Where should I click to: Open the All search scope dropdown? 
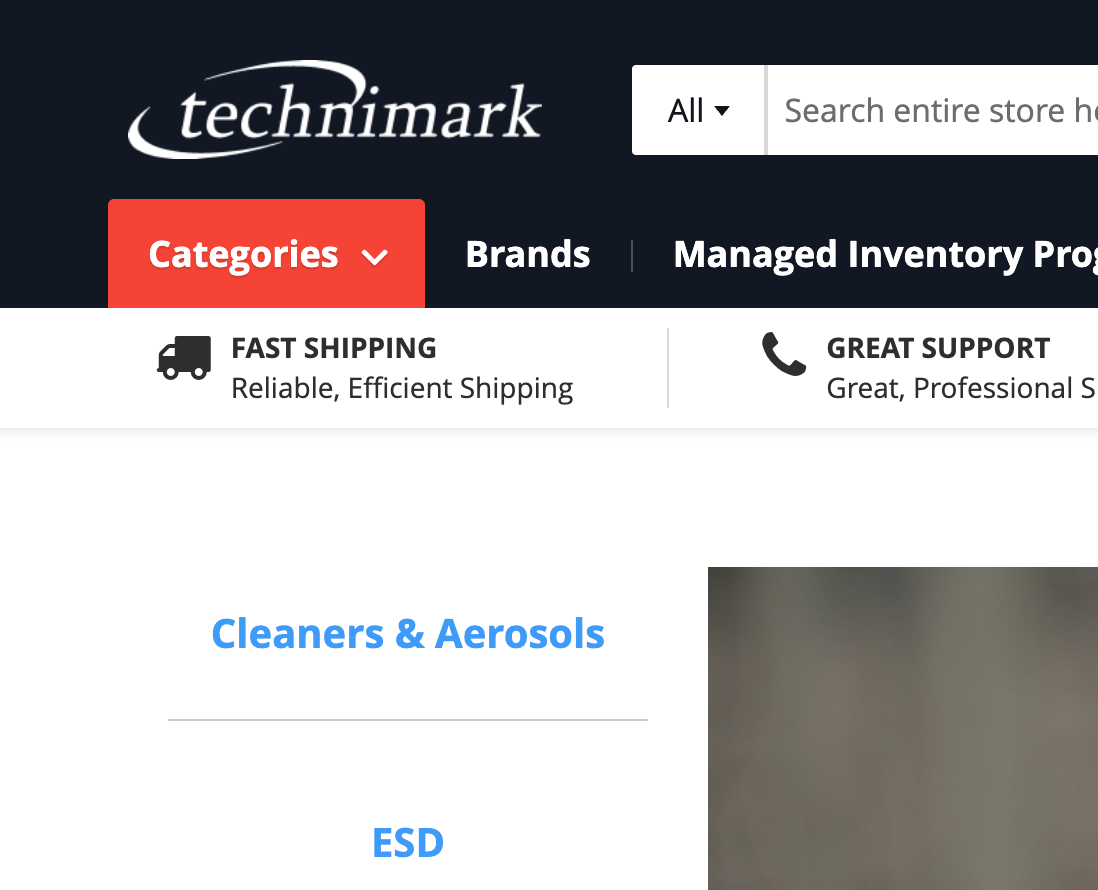[698, 110]
